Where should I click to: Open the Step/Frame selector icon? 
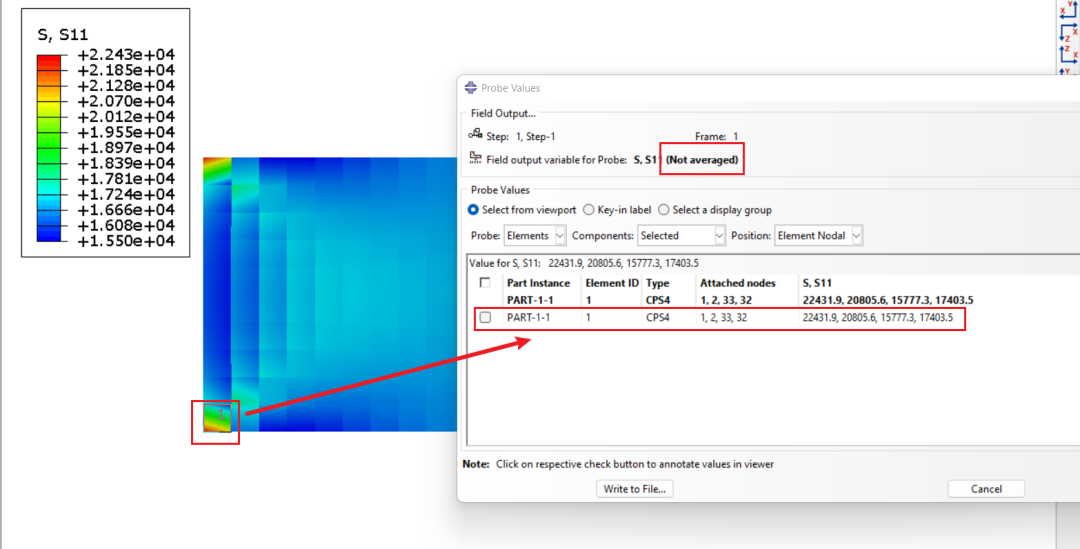coord(475,134)
